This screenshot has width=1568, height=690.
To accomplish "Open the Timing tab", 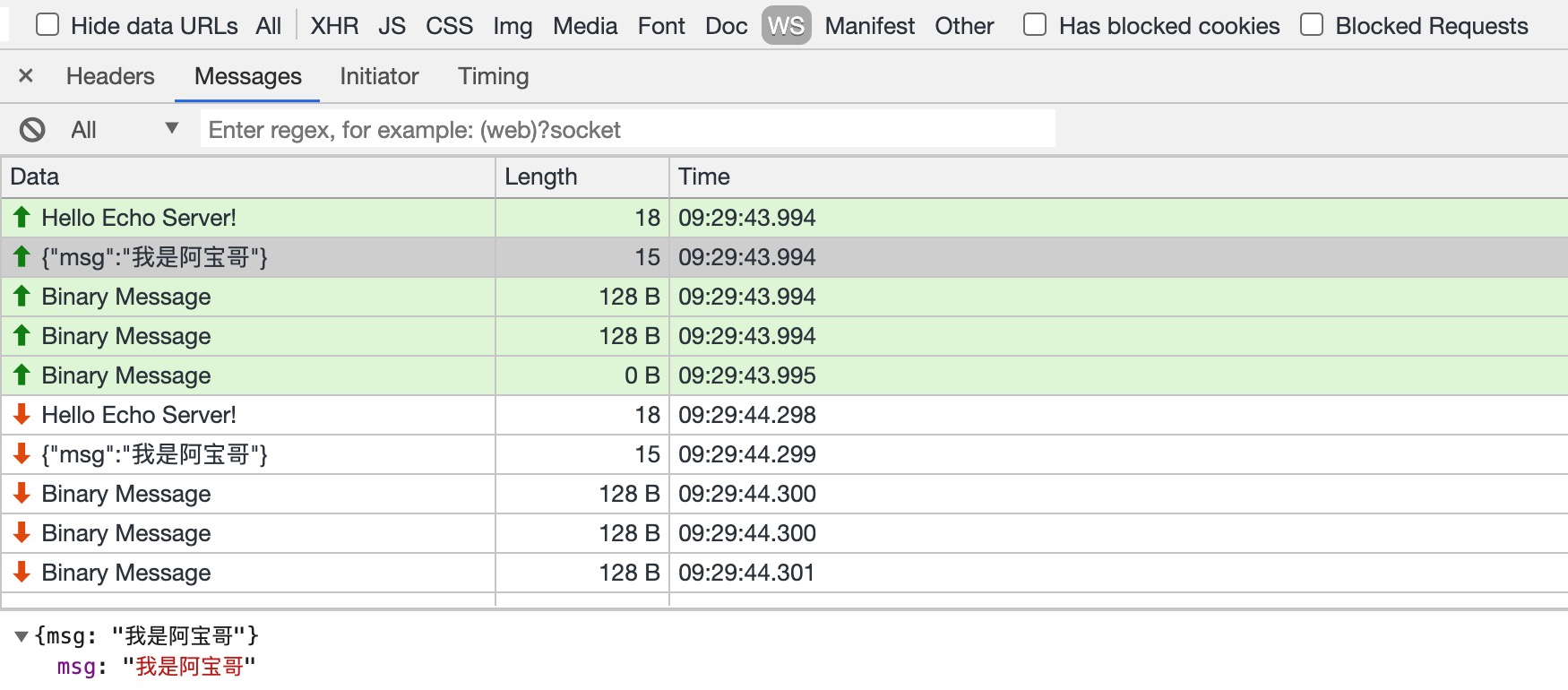I will 493,76.
